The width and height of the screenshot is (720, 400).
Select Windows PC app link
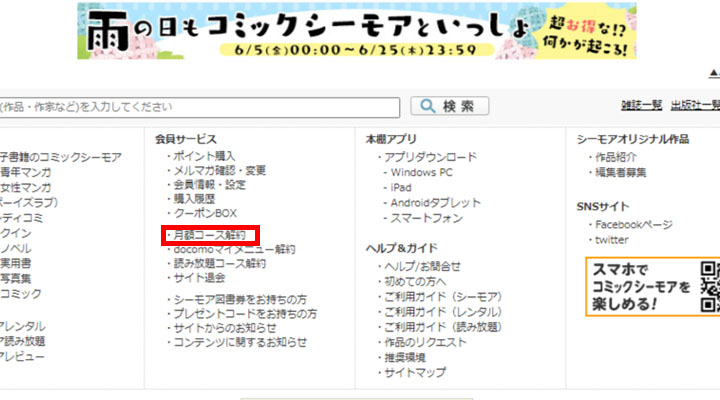(421, 172)
